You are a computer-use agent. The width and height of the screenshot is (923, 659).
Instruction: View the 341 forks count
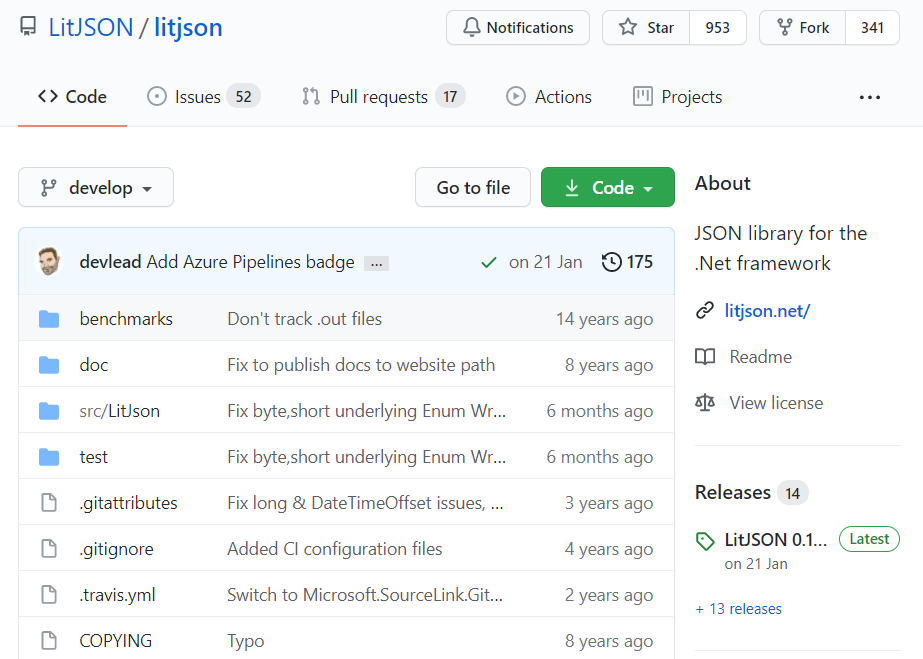point(872,28)
